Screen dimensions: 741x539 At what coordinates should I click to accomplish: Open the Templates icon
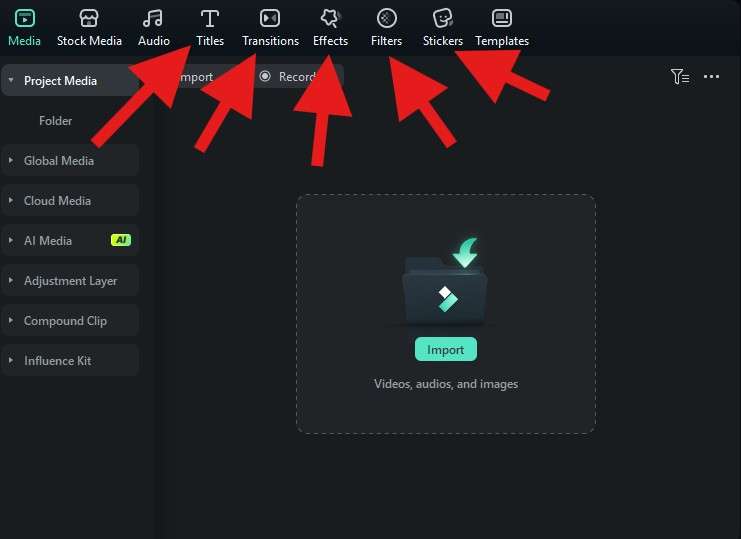pos(502,18)
